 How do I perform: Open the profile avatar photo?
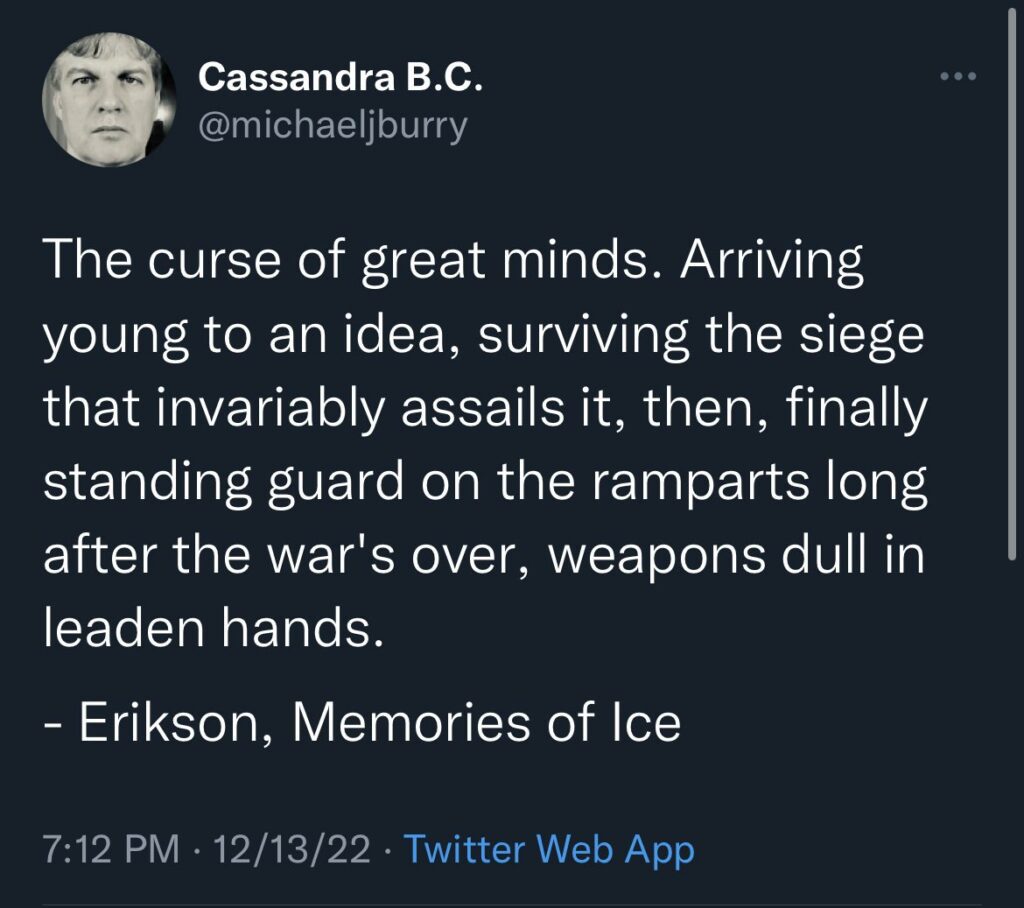110,99
